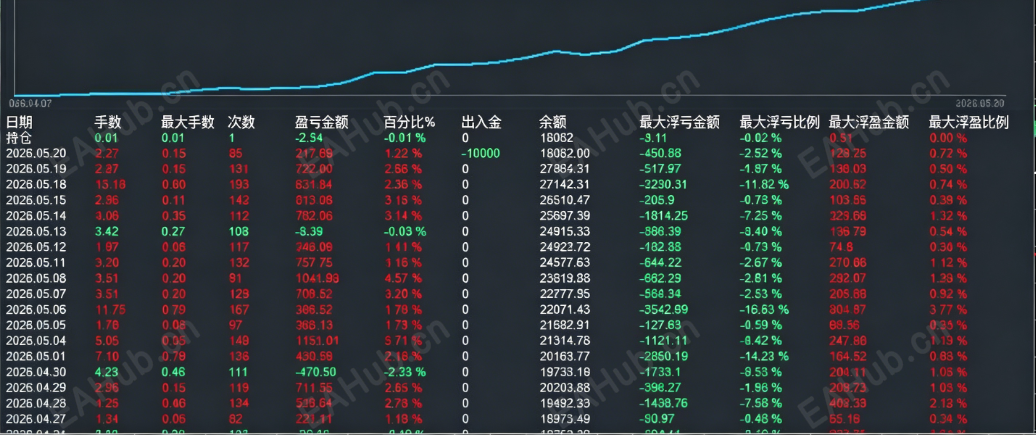Image resolution: width=1036 pixels, height=435 pixels.
Task: Select the 2026.05.13 date cell
Action: coord(34,231)
